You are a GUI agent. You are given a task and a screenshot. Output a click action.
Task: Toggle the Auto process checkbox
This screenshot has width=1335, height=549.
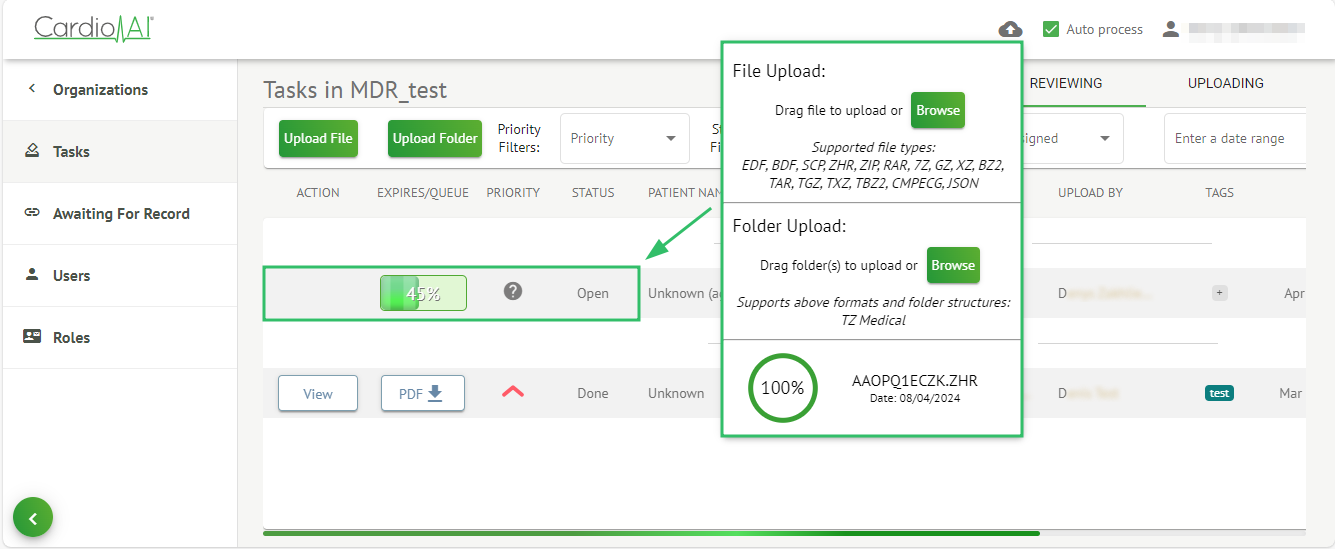(1051, 29)
